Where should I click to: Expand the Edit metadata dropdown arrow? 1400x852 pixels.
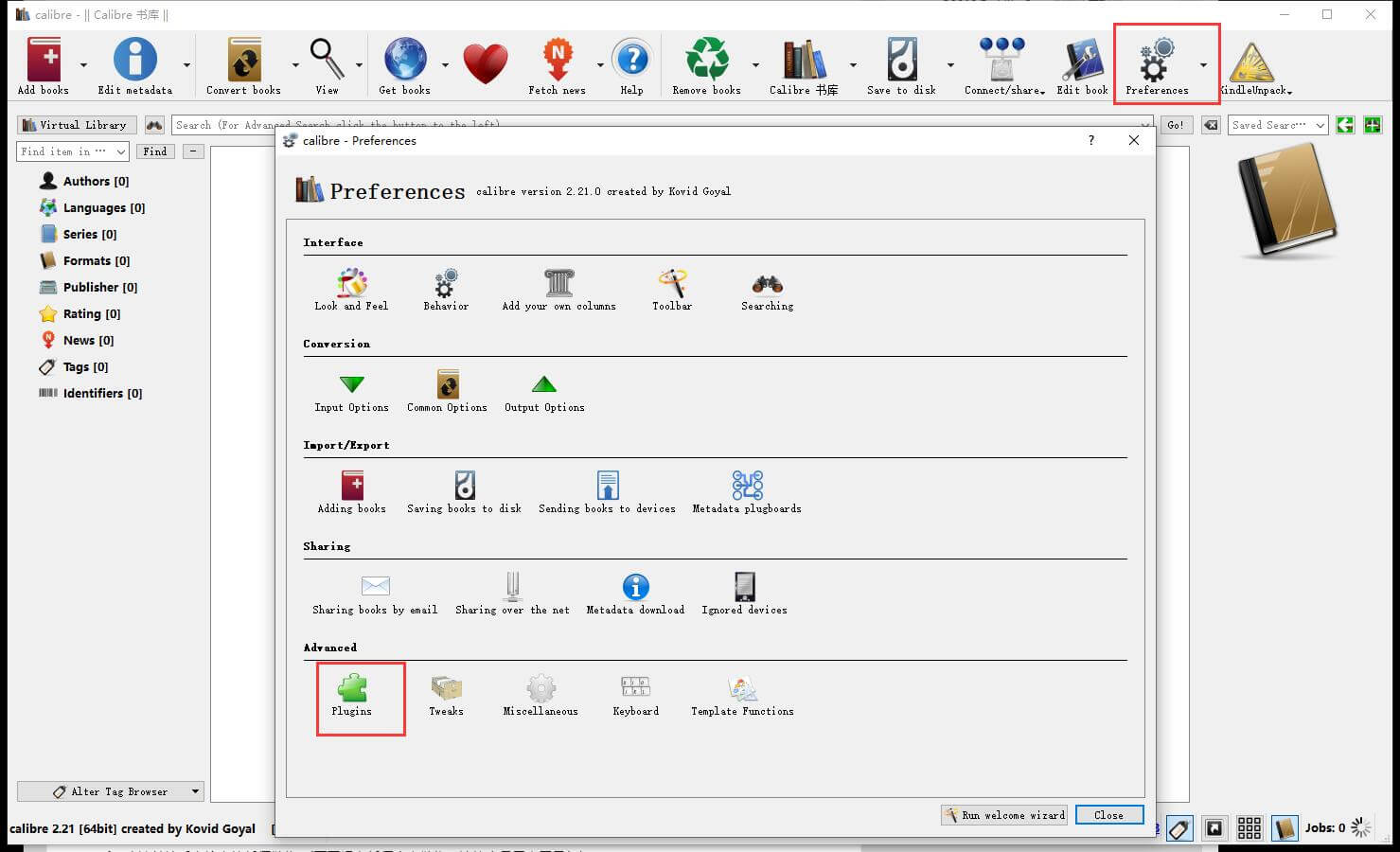pyautogui.click(x=186, y=65)
